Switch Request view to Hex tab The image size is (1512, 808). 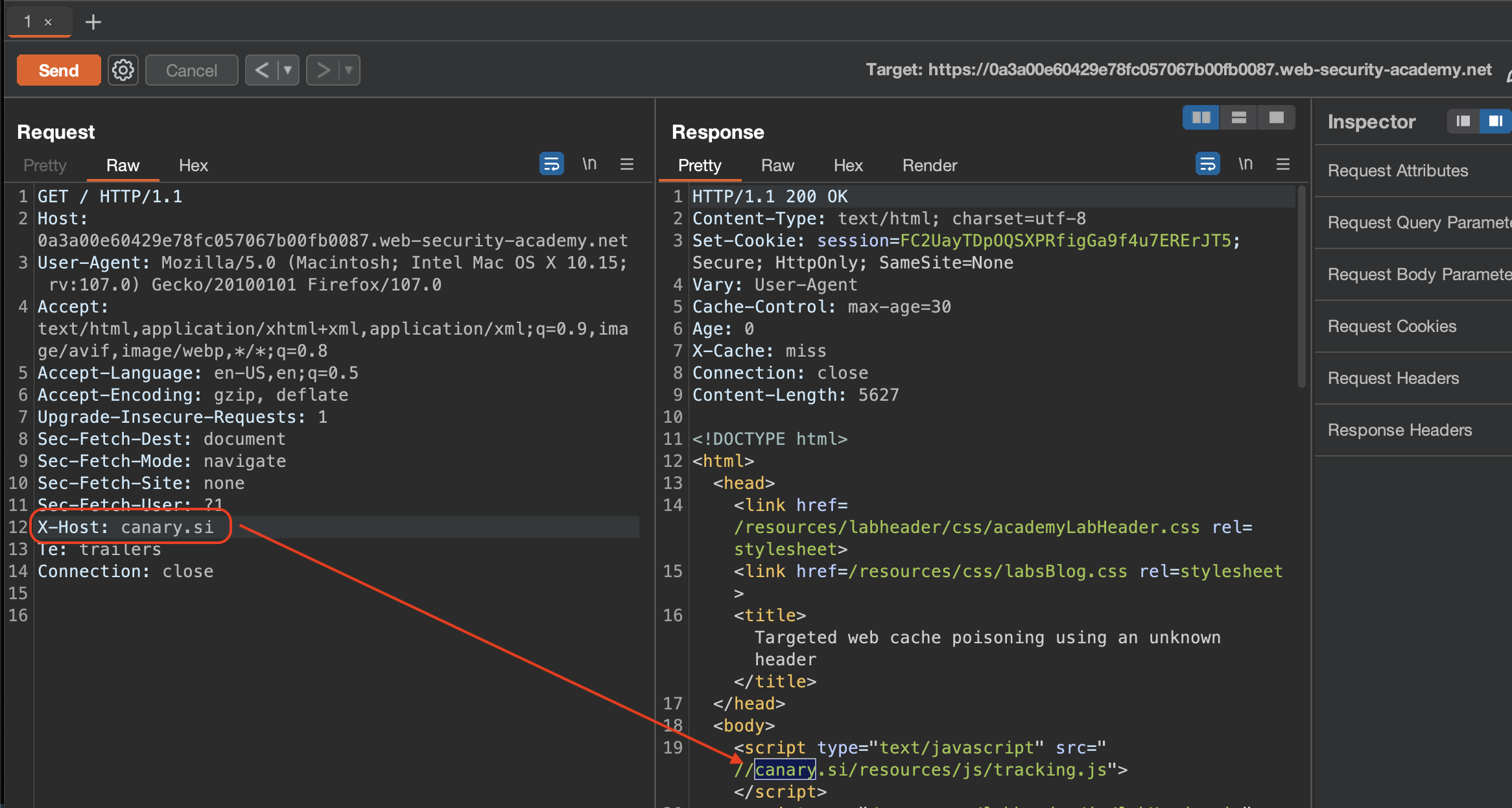pyautogui.click(x=193, y=165)
